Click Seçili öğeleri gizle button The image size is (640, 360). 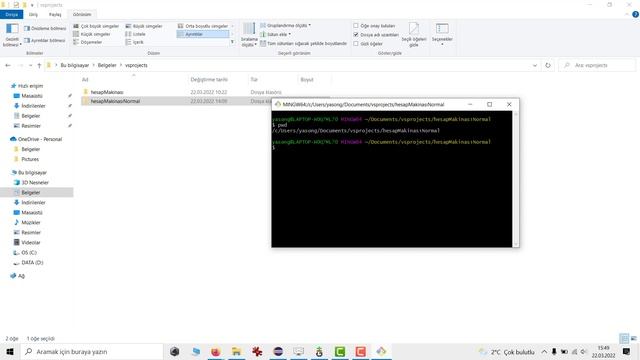click(414, 35)
